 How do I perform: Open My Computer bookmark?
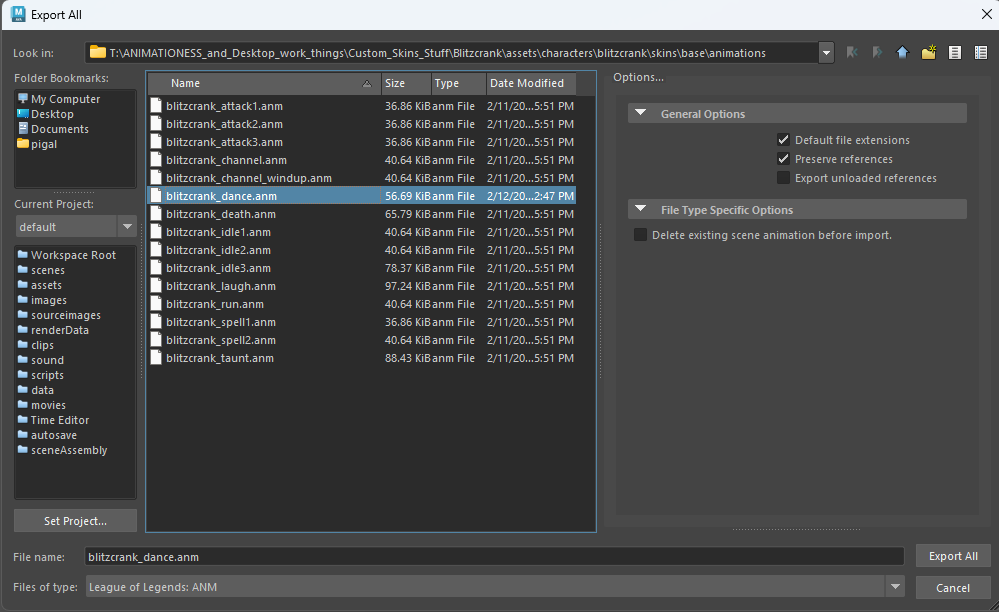[65, 99]
